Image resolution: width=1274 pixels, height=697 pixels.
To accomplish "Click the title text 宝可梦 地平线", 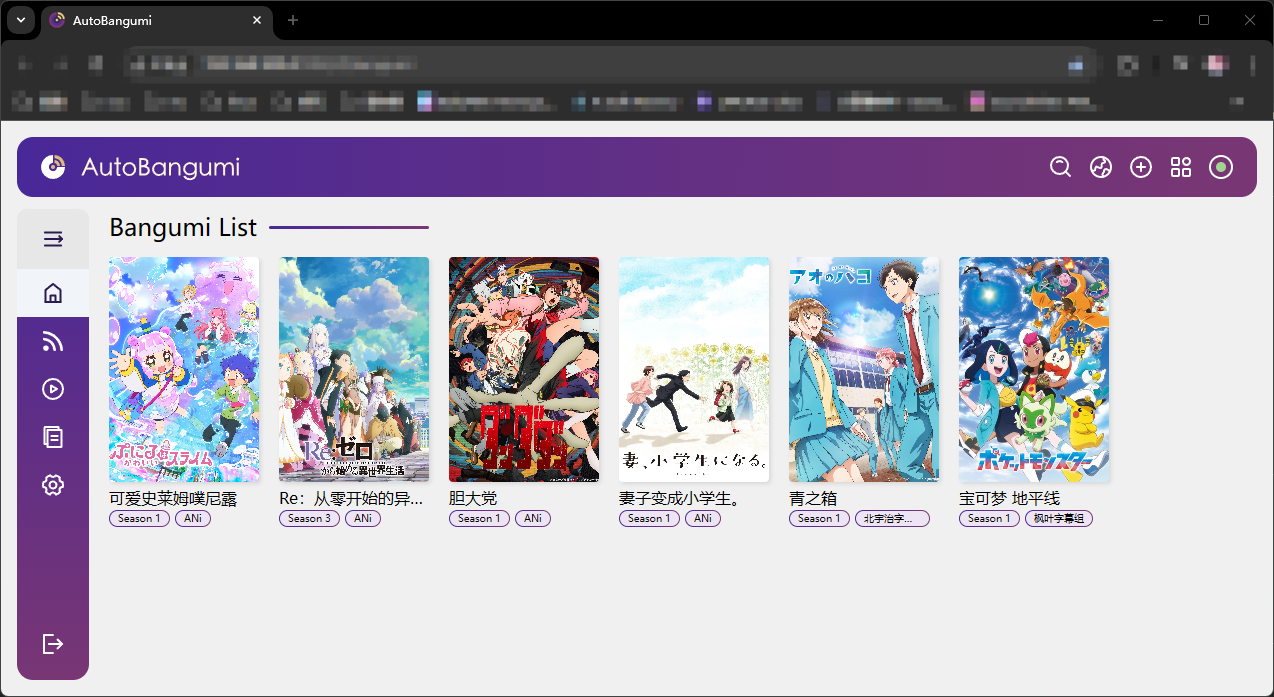I will tap(1009, 498).
